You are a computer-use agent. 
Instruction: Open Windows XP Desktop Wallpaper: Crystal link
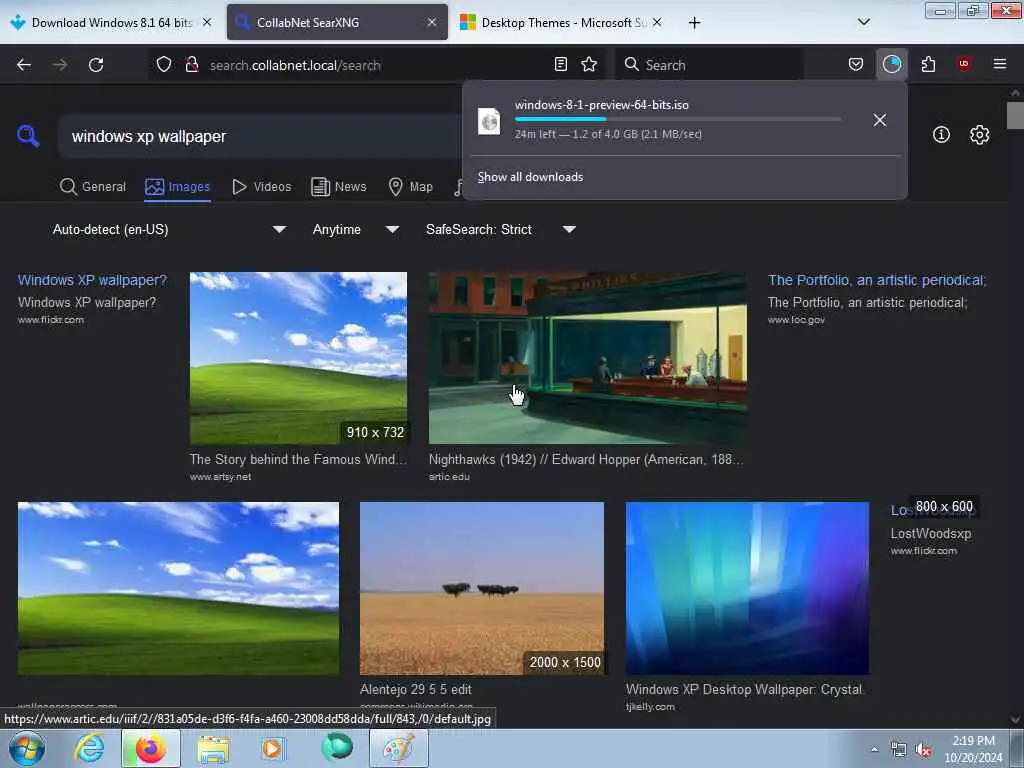click(745, 689)
